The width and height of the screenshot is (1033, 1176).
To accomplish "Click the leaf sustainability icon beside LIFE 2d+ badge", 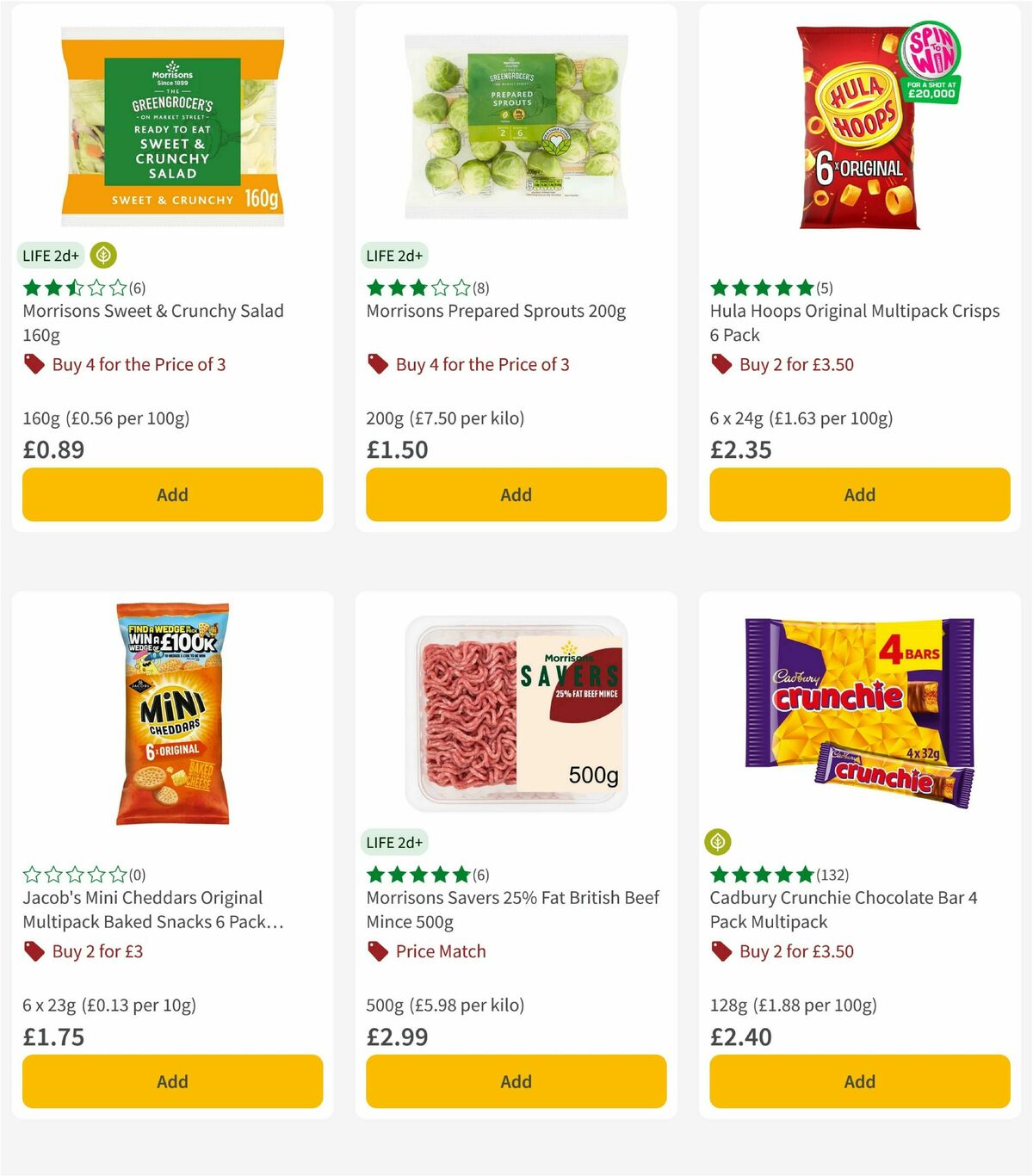I will point(103,256).
